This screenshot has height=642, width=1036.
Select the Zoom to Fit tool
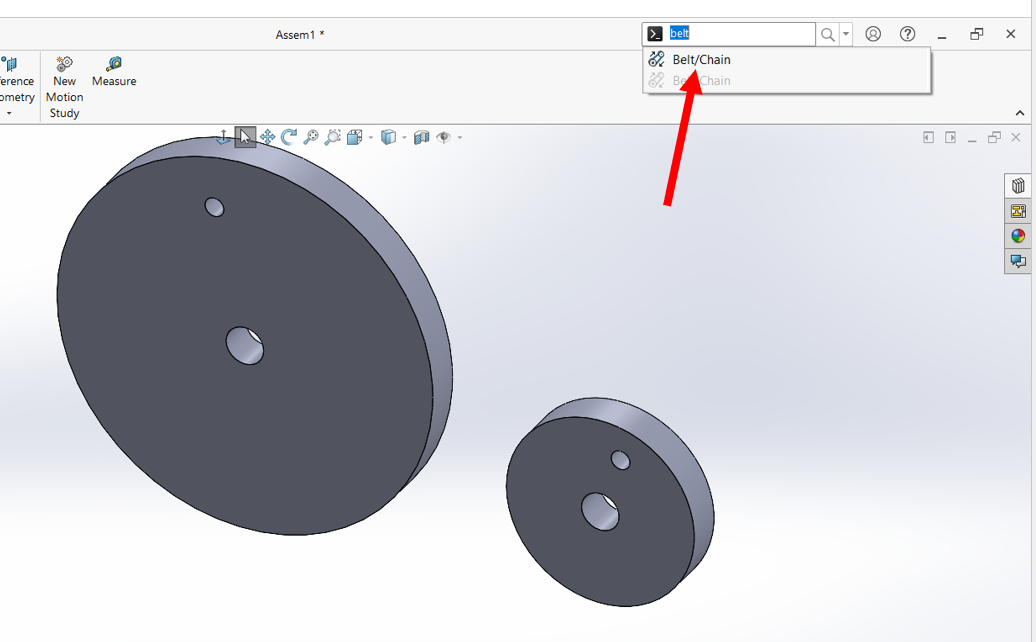coord(311,136)
